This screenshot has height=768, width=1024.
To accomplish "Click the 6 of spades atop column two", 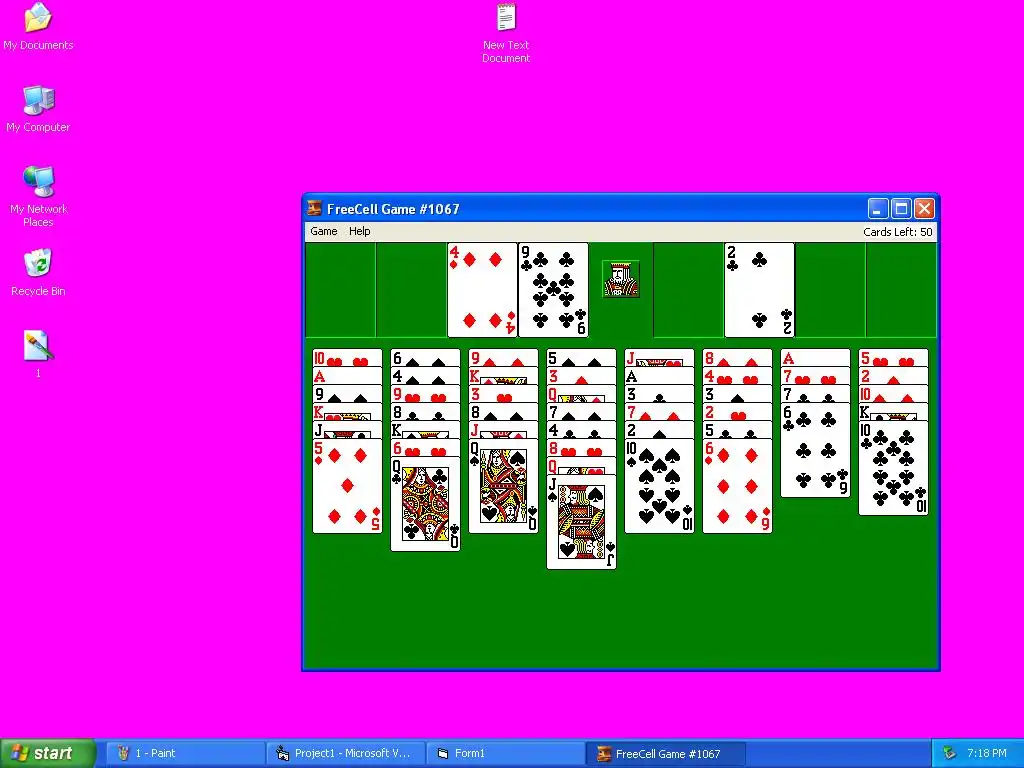I will coord(425,358).
